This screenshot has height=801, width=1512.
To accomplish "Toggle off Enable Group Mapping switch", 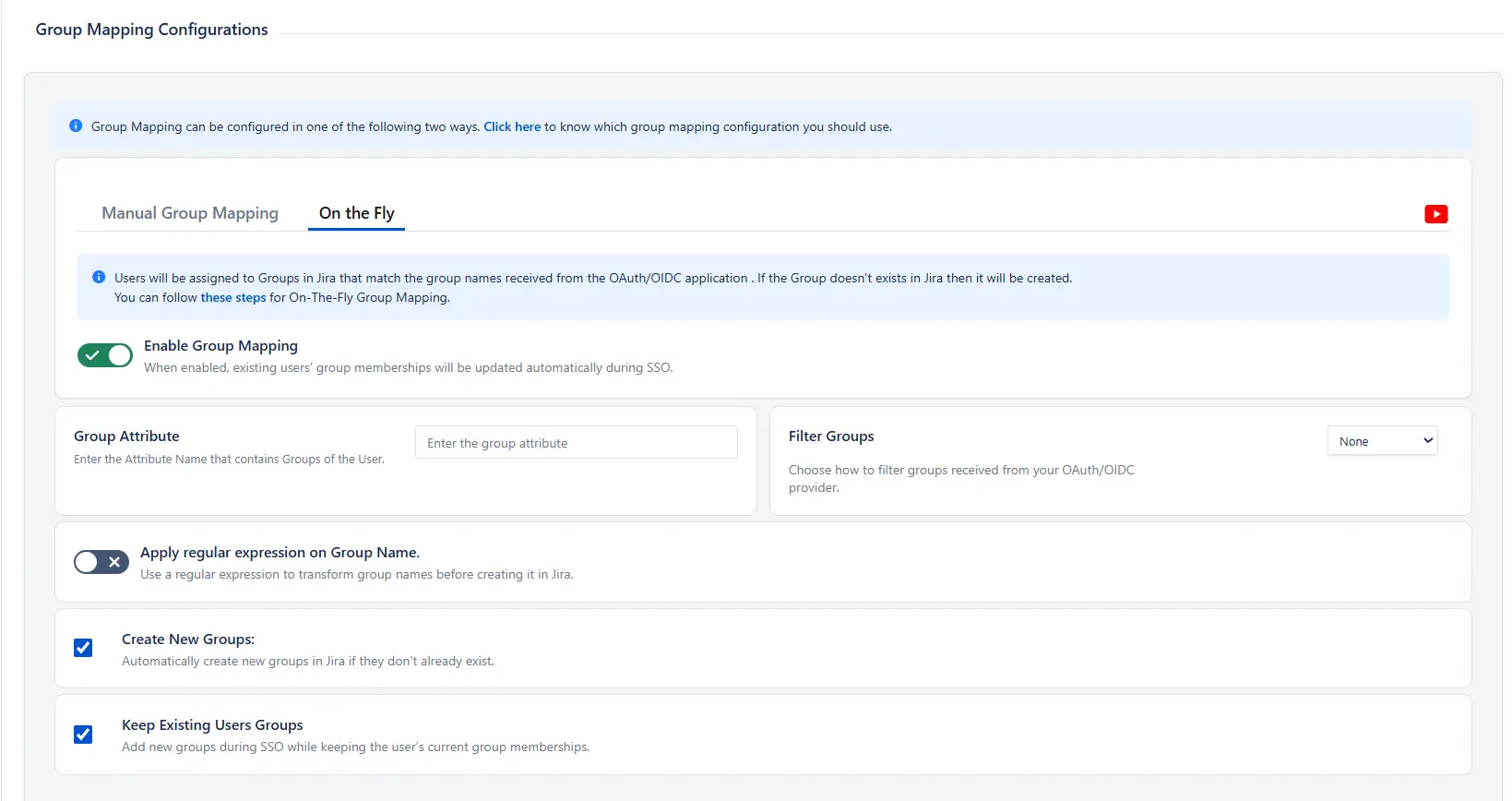I will pos(105,355).
